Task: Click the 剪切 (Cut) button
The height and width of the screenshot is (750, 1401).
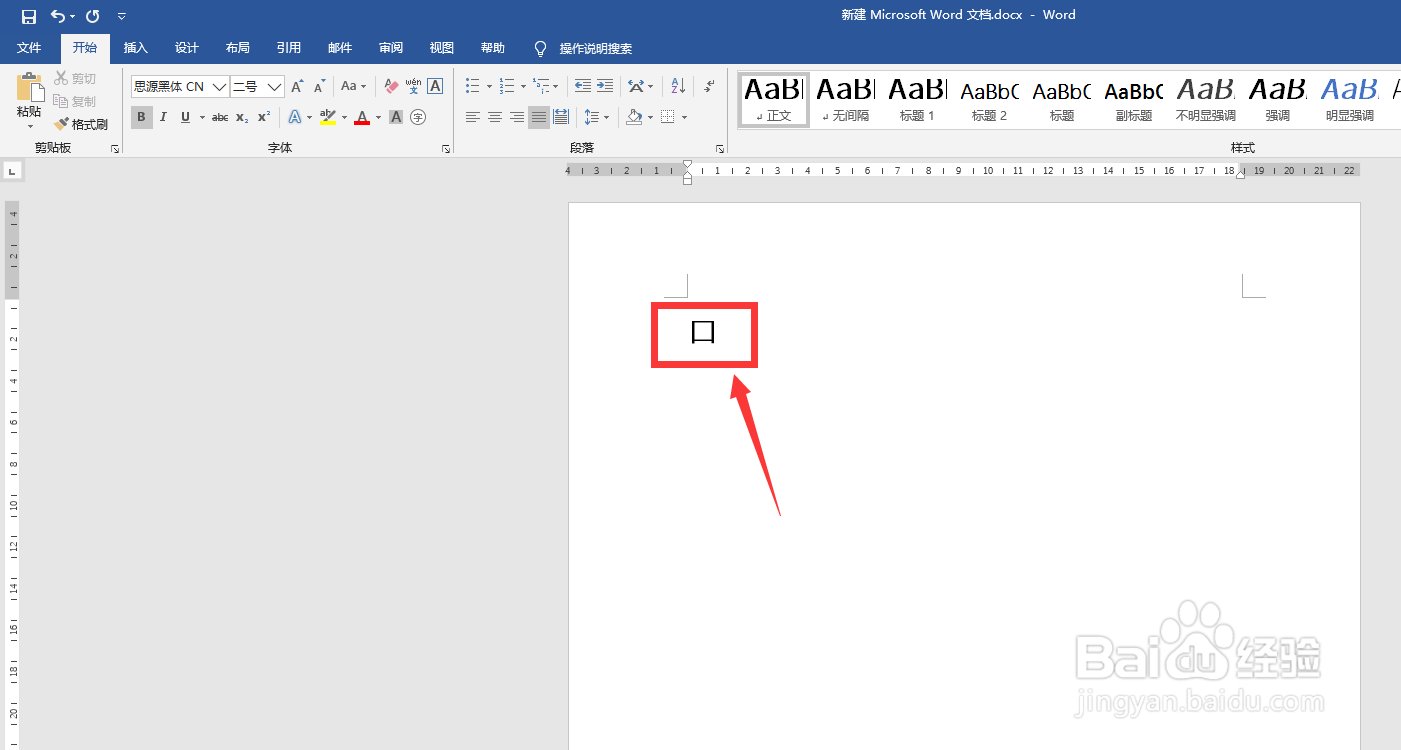Action: pos(75,78)
